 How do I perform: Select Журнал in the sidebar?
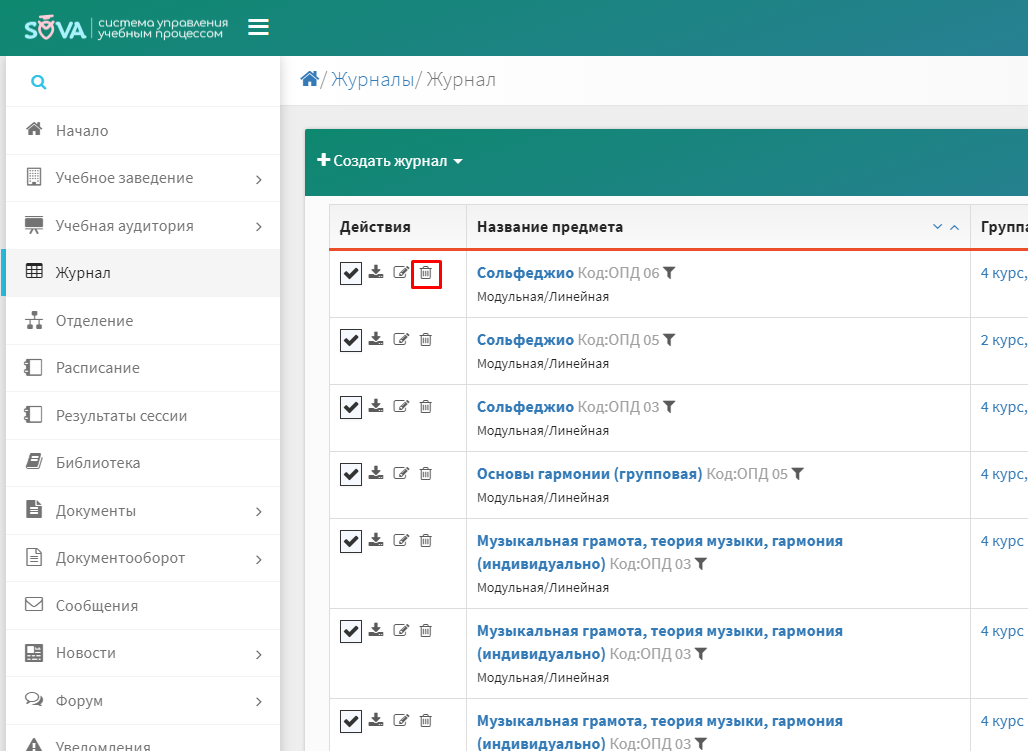coord(143,273)
